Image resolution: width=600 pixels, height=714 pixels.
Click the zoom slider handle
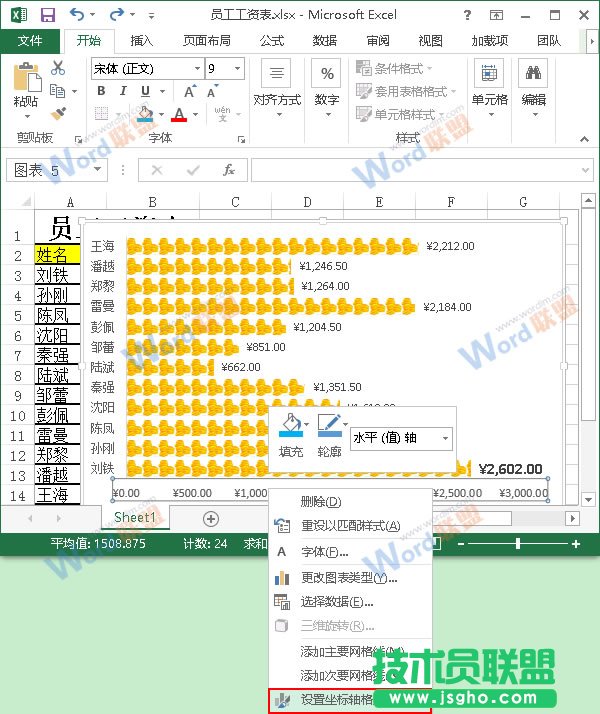point(518,543)
